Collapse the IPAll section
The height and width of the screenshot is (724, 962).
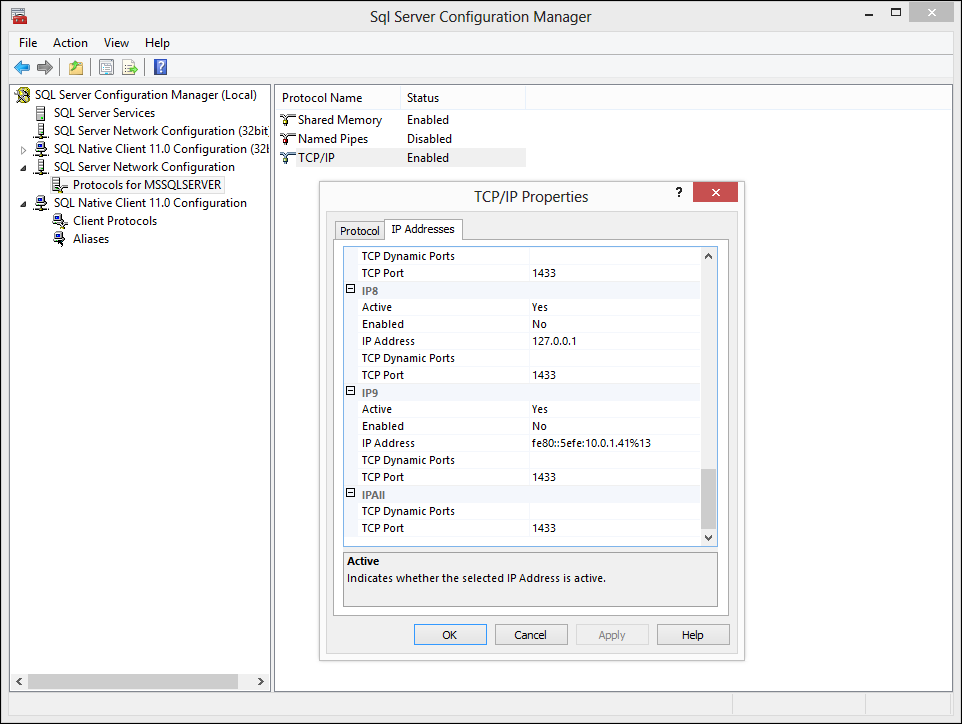coord(350,493)
